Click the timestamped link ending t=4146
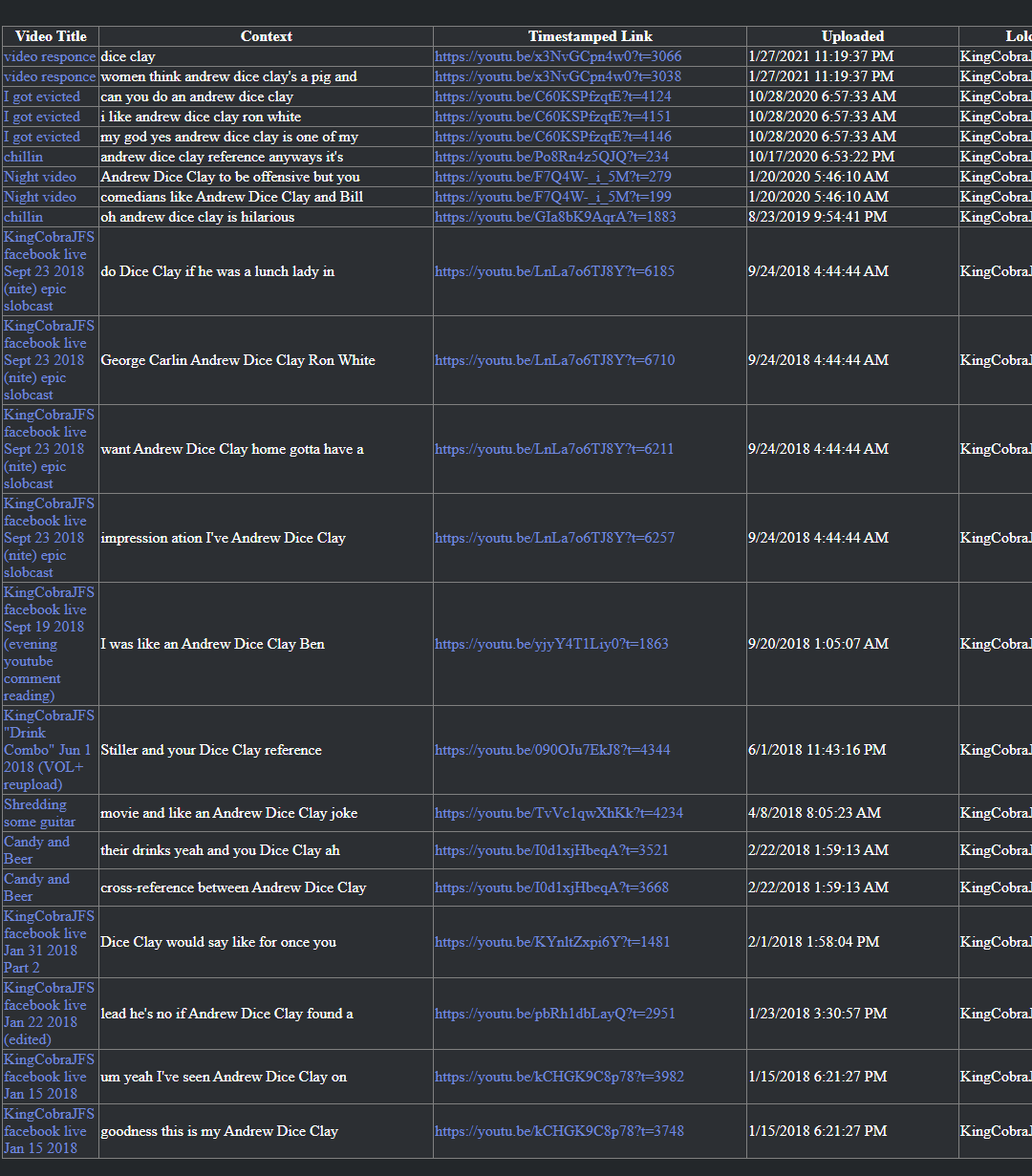 (553, 137)
